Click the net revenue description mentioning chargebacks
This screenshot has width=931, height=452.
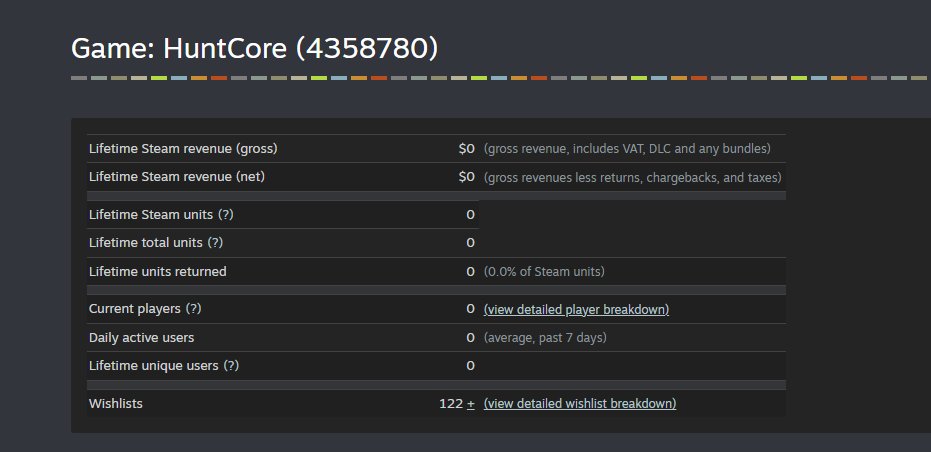pyautogui.click(x=632, y=177)
